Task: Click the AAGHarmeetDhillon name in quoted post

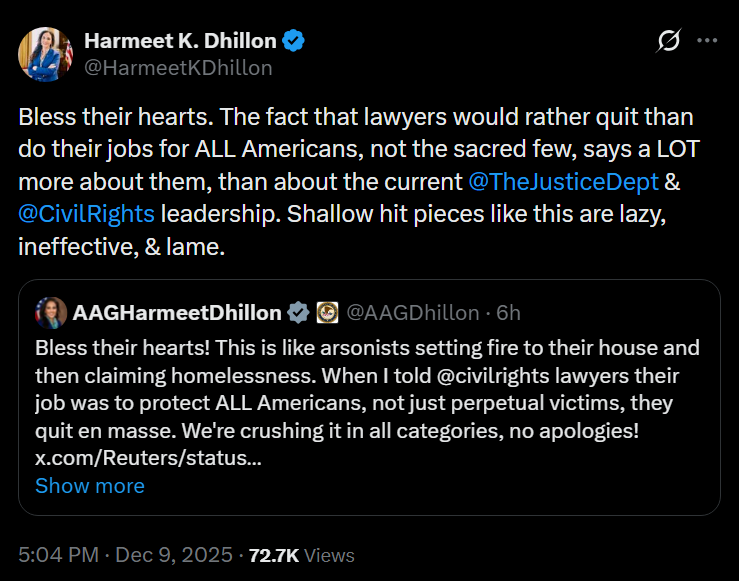Action: [177, 313]
